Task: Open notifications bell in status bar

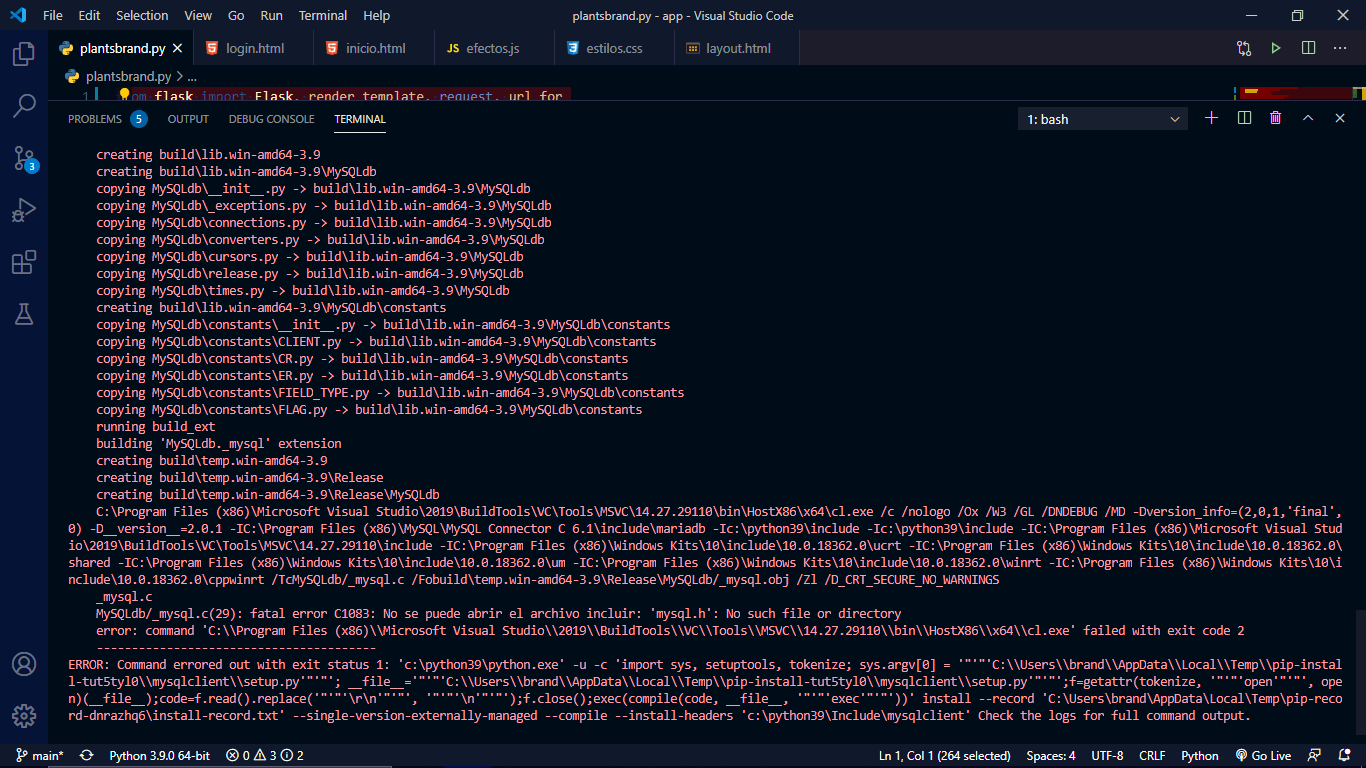Action: (x=1343, y=756)
